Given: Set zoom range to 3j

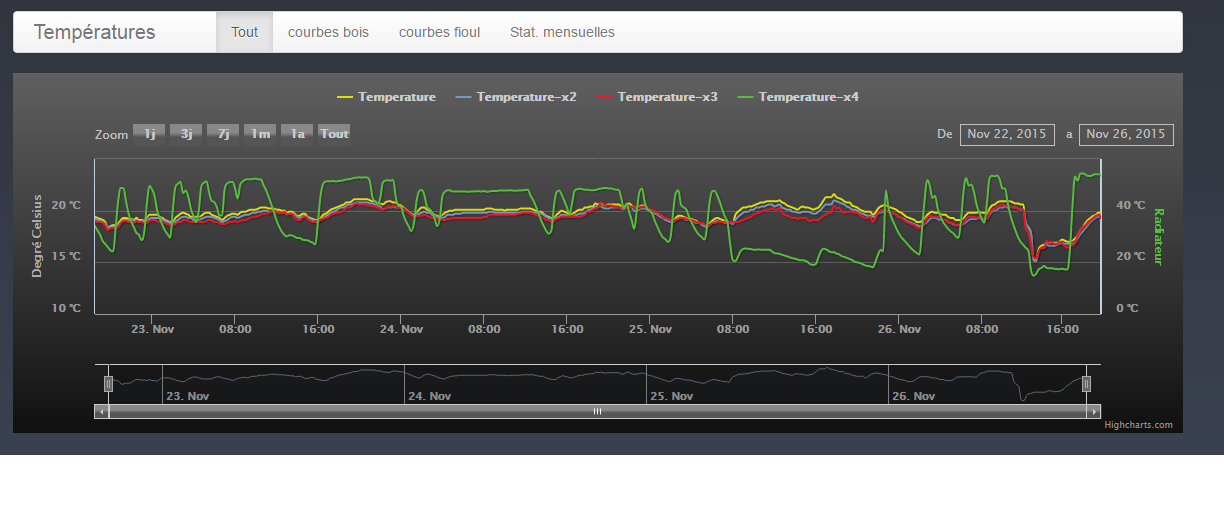Looking at the screenshot, I should (186, 134).
